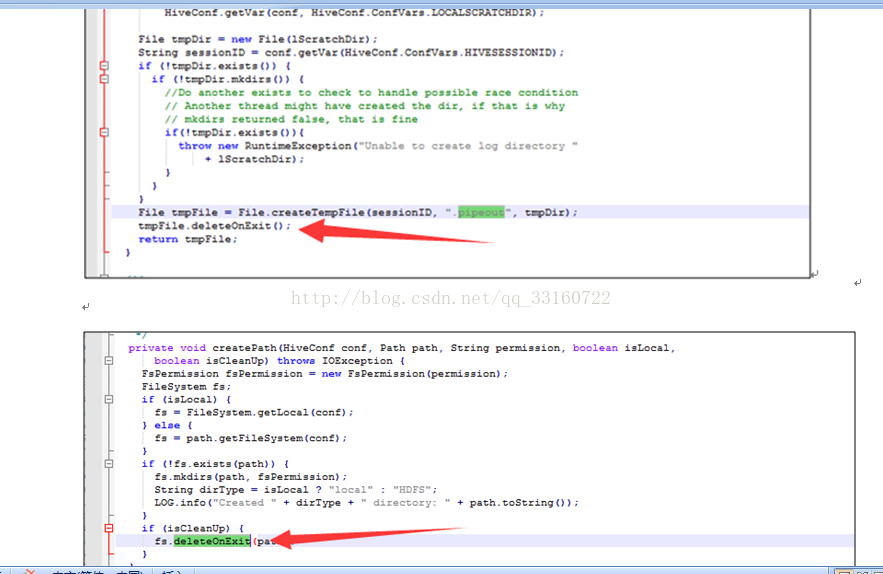Click fs = FileSystem.getLocal(conf);
883x574 pixels.
coord(254,413)
